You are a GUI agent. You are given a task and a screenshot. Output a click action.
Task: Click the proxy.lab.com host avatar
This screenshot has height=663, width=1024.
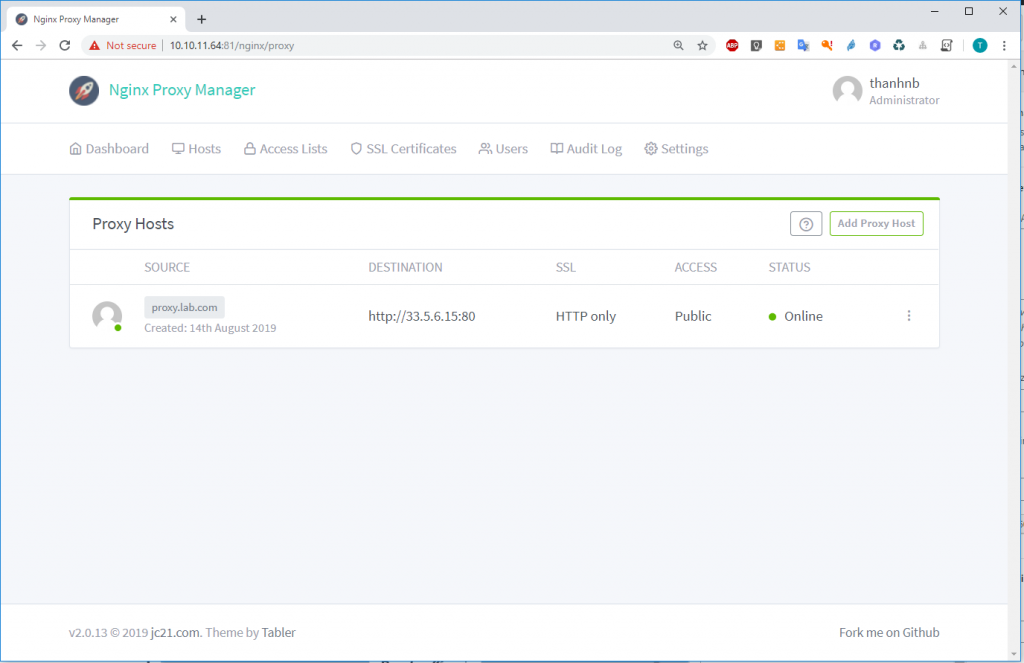pos(107,316)
